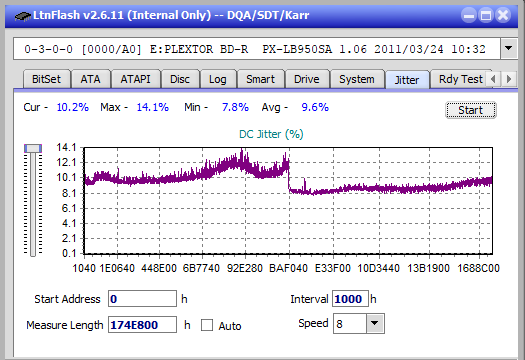Click the y-axis label 0.1

pos(69,254)
